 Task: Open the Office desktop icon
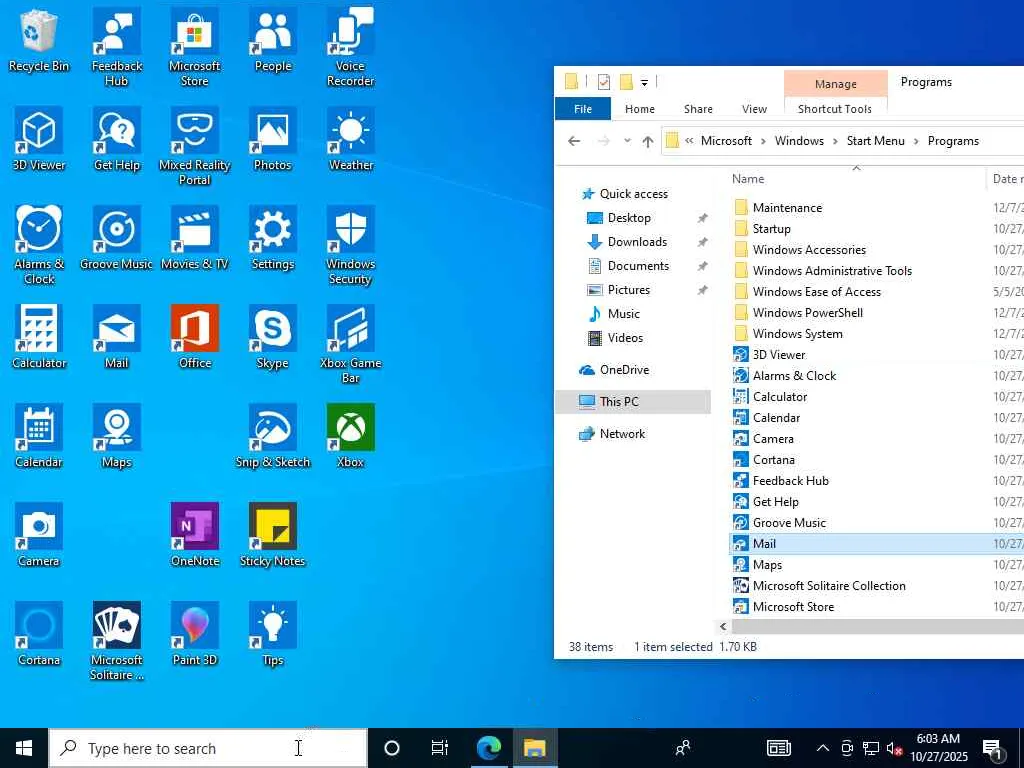click(x=195, y=337)
